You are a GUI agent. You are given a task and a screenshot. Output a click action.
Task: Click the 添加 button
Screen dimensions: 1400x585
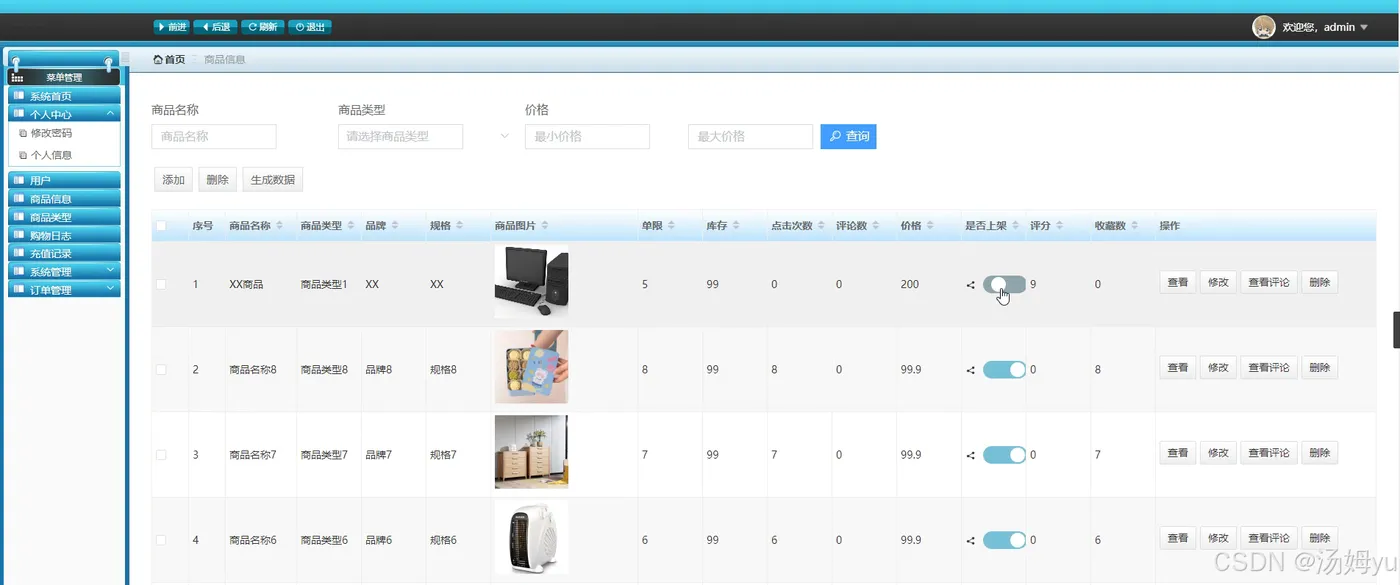[x=173, y=180]
